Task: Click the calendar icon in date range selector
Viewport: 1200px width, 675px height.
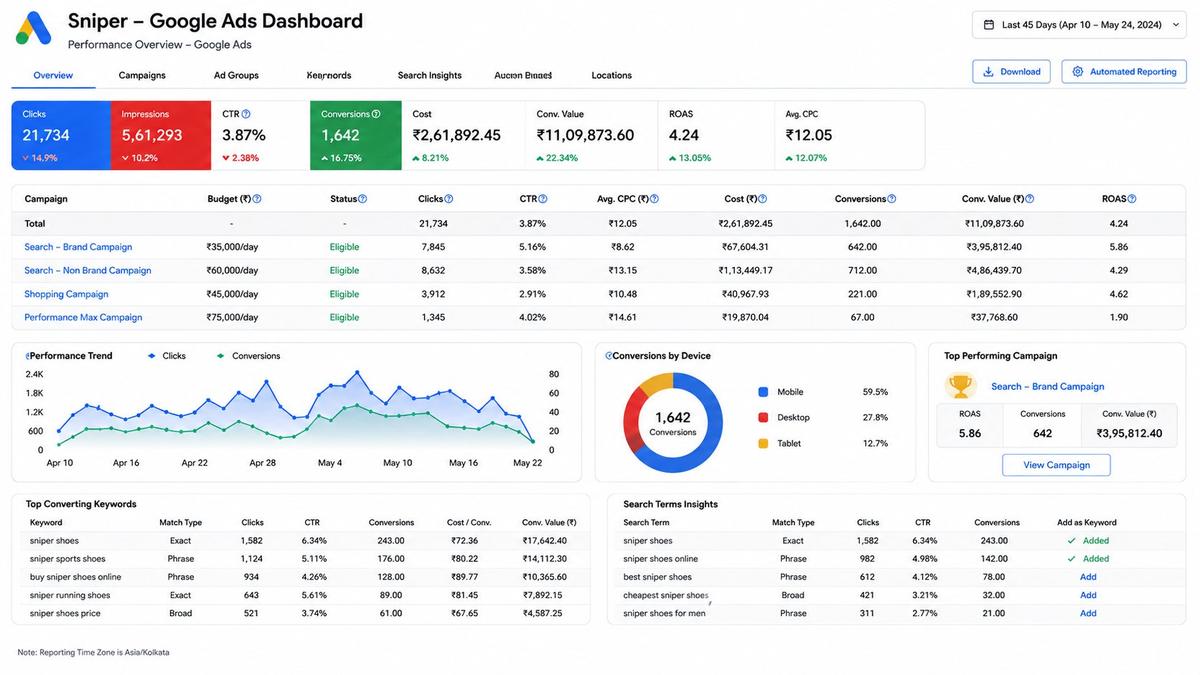Action: 989,25
